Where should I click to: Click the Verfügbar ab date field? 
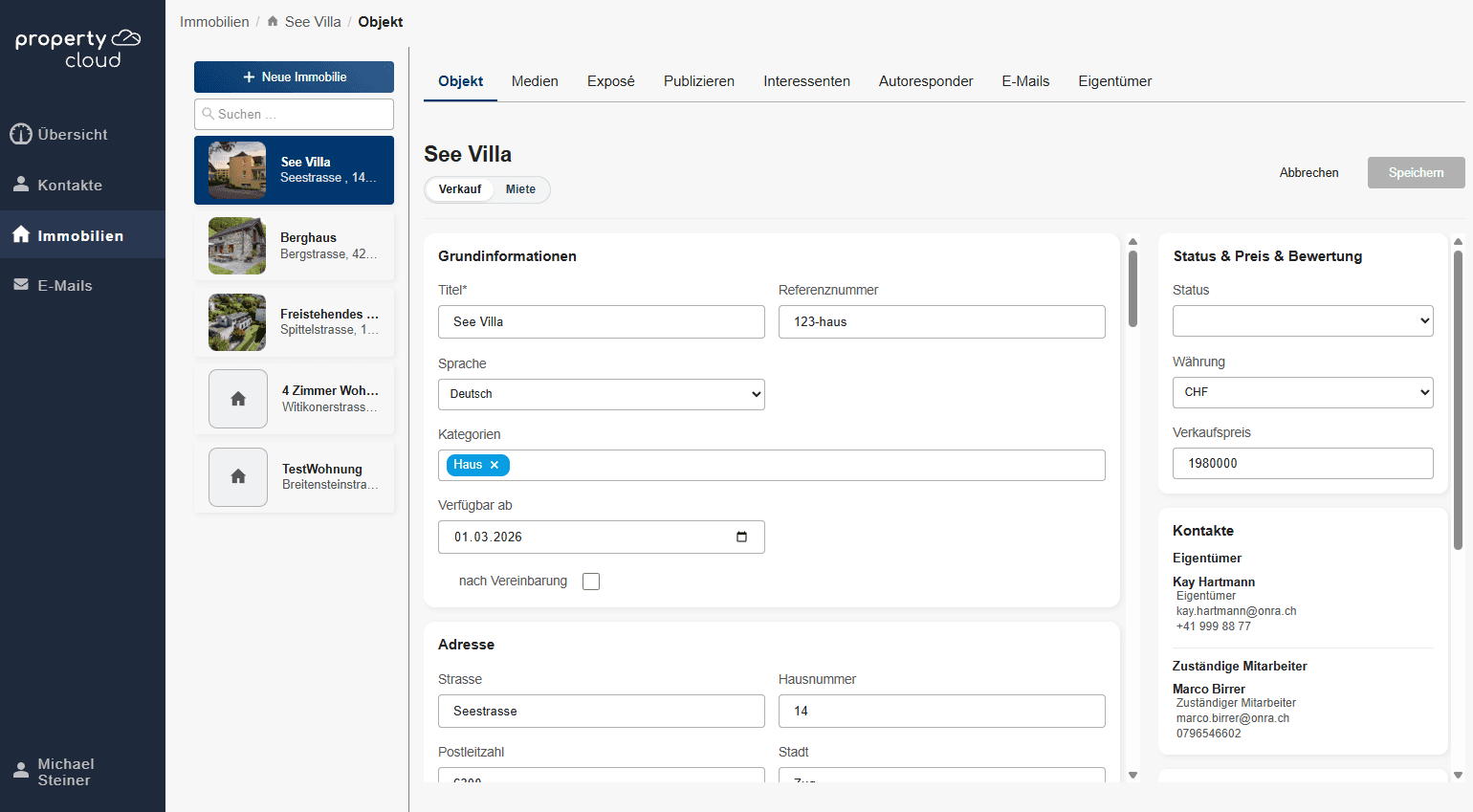coord(602,537)
